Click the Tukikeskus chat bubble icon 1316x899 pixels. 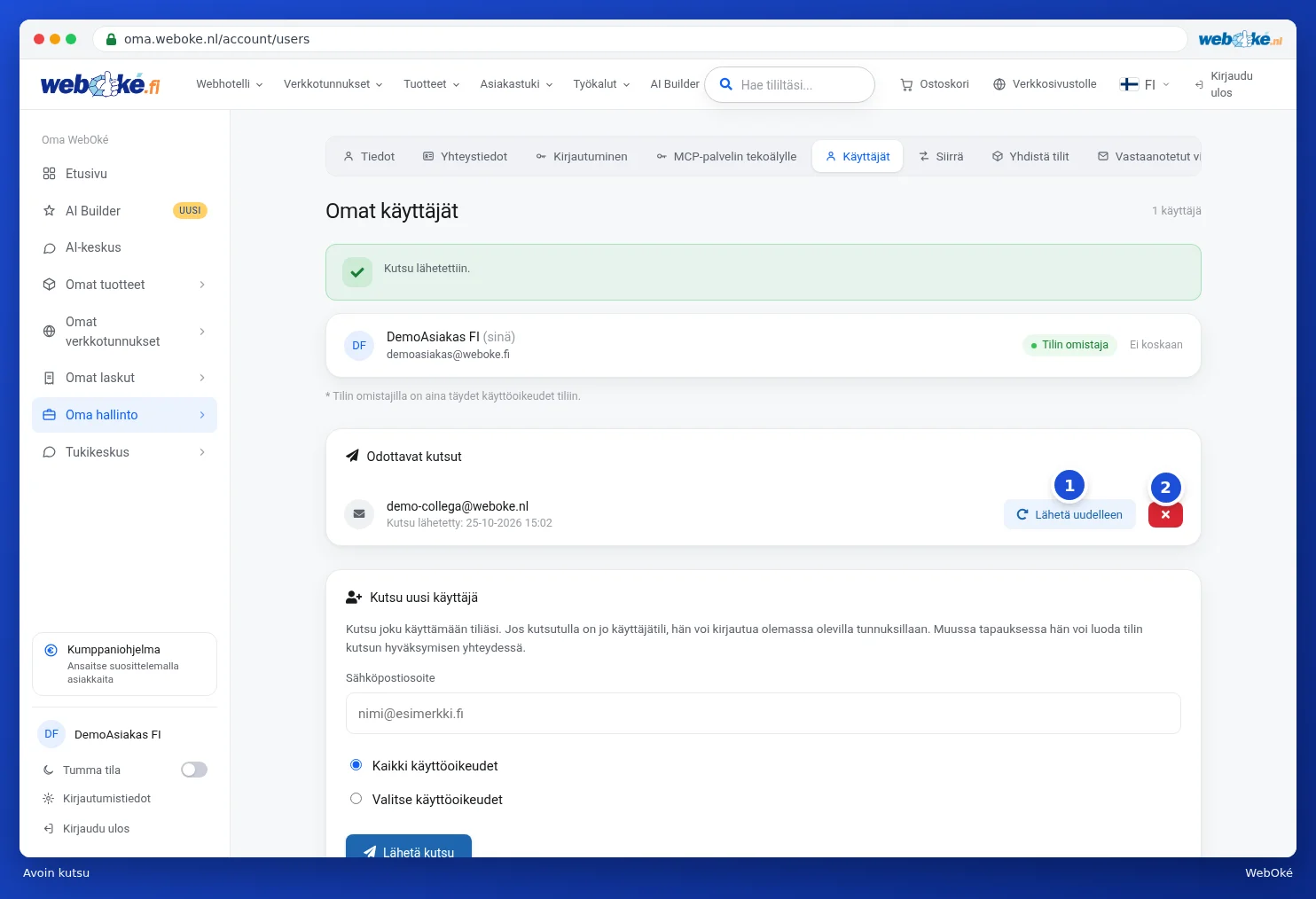[49, 452]
